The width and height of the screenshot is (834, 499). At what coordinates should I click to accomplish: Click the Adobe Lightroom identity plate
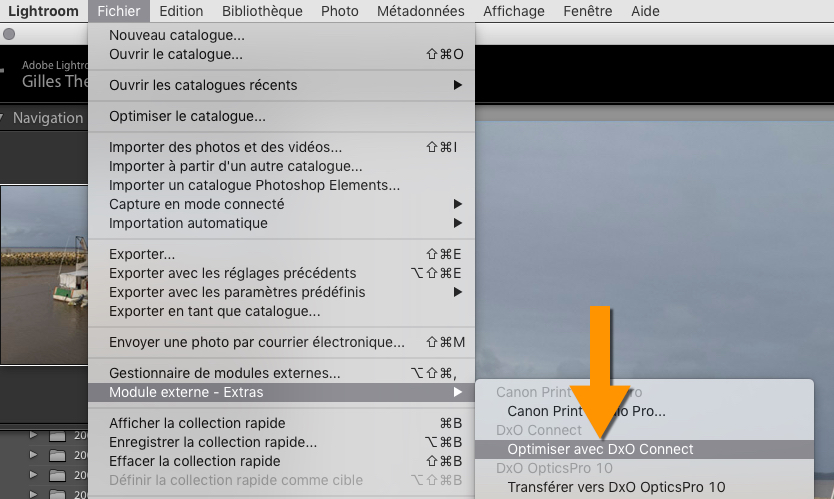pos(55,74)
